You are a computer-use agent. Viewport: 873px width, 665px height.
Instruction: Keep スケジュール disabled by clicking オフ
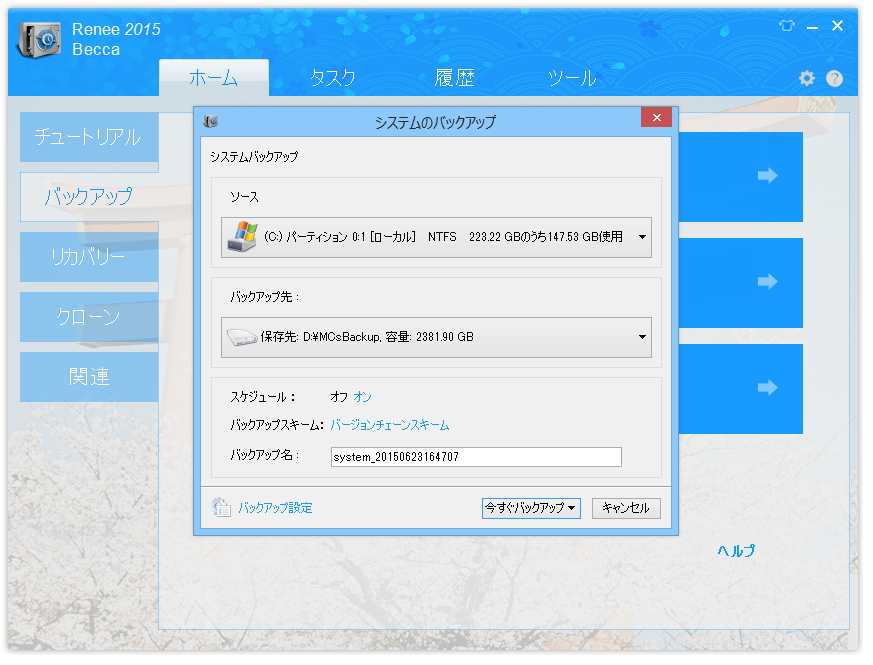[339, 396]
